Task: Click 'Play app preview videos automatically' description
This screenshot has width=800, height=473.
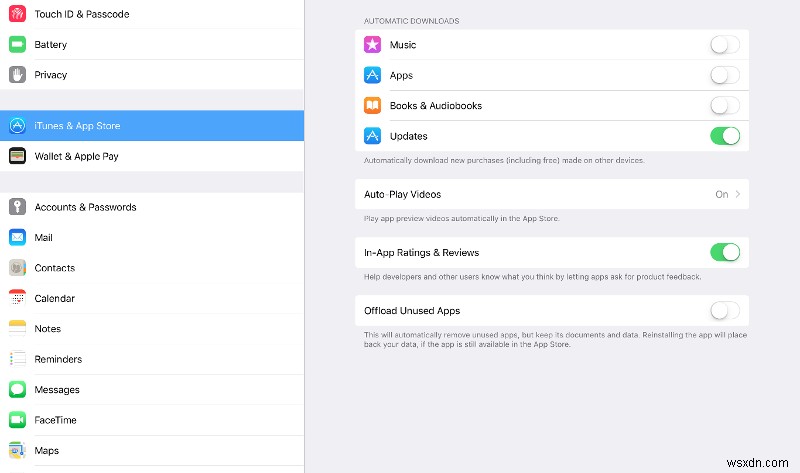Action: tap(461, 218)
